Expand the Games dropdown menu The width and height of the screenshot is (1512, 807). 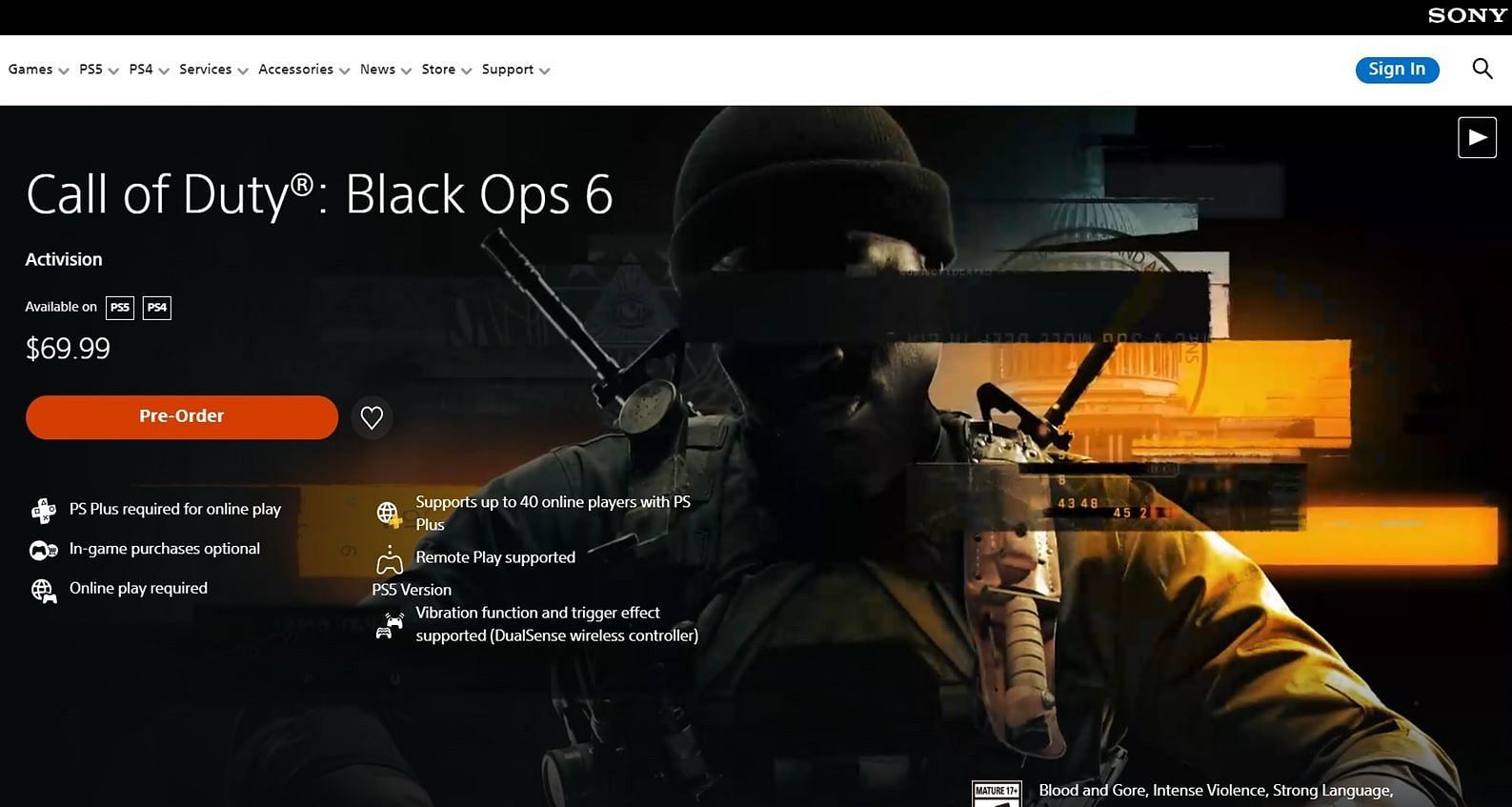pyautogui.click(x=38, y=70)
